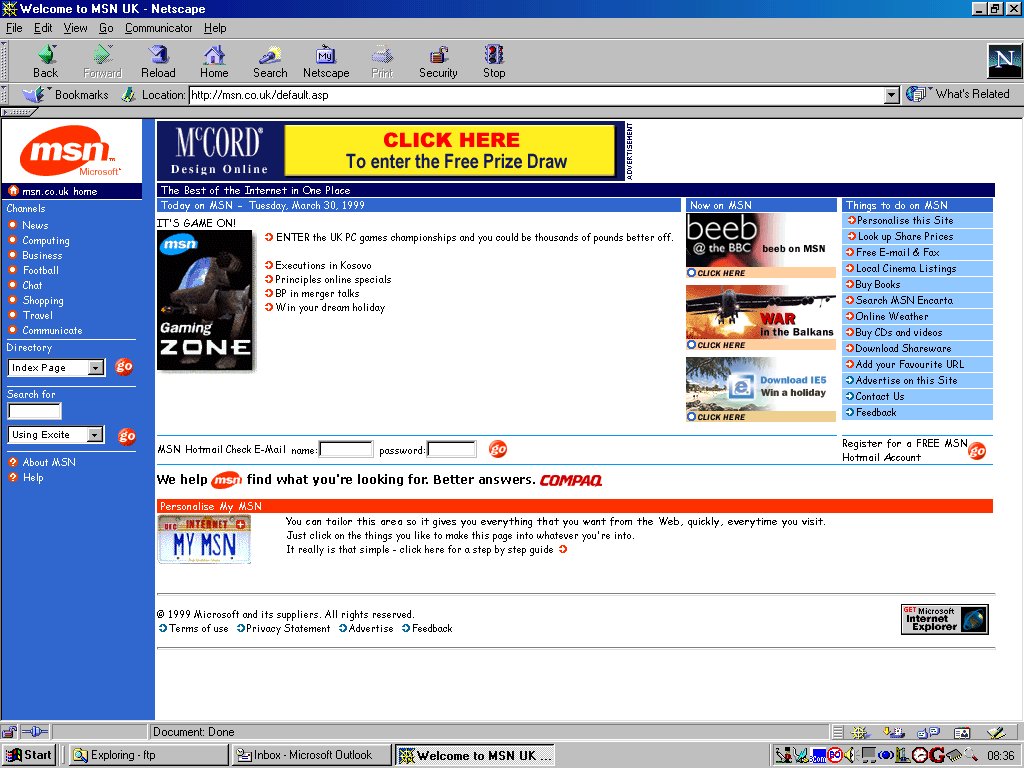Click the Print toolbar icon

pos(382,61)
